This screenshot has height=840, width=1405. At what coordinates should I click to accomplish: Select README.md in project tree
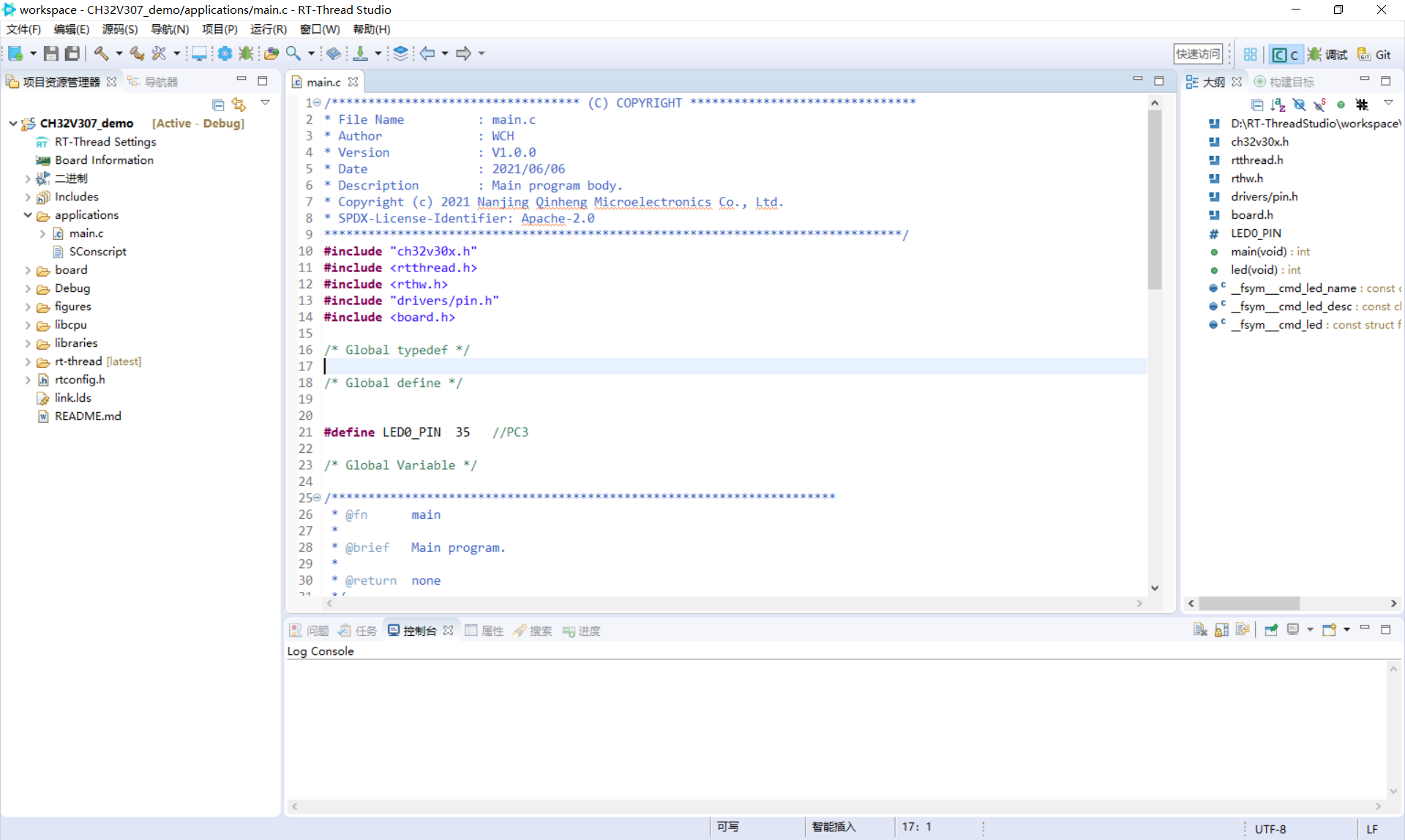coord(88,416)
